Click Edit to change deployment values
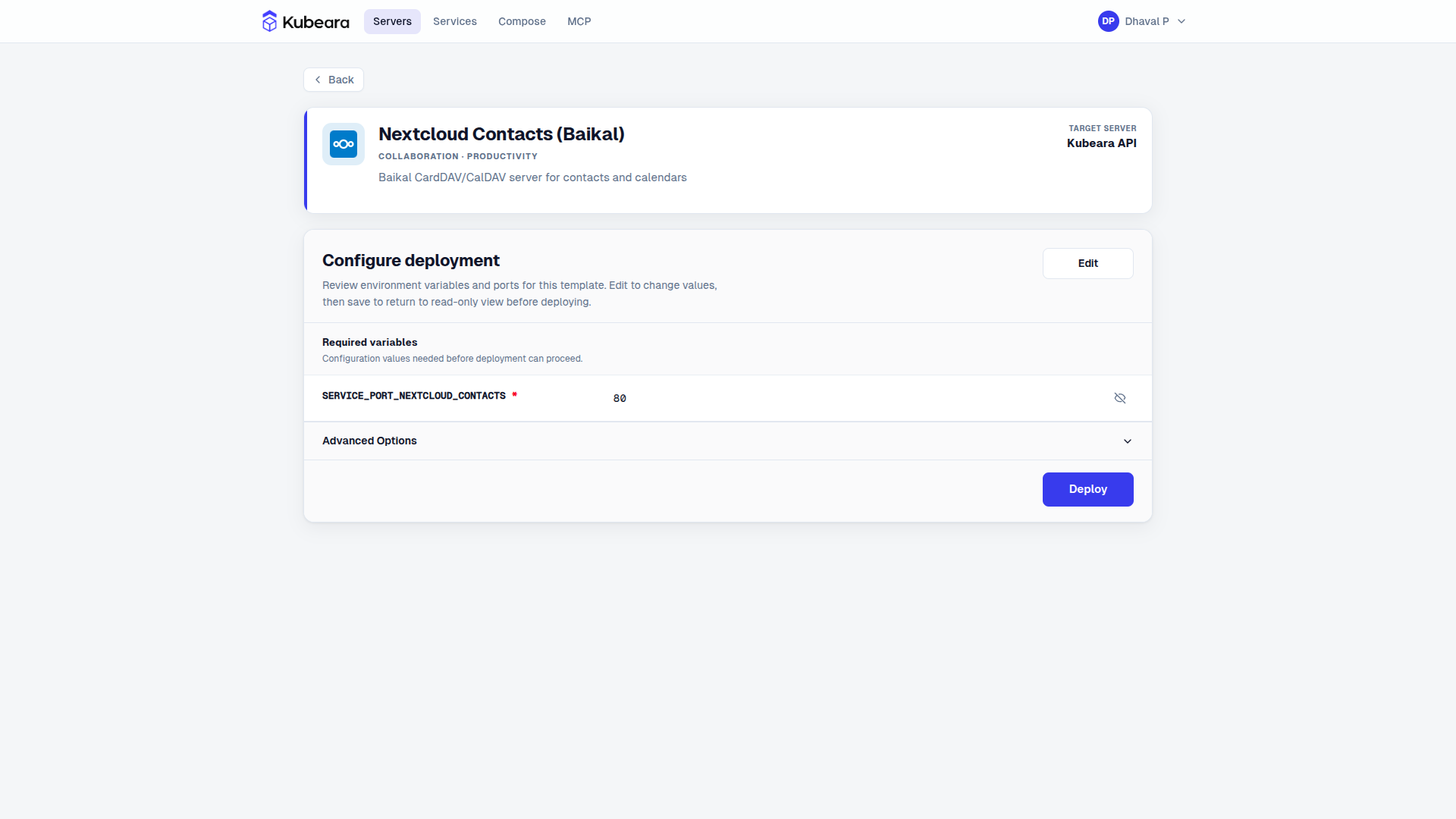This screenshot has height=819, width=1456. pyautogui.click(x=1087, y=263)
